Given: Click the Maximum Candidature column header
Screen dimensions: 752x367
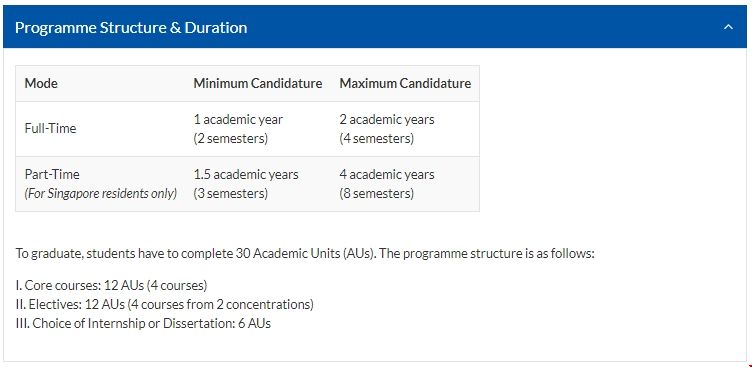Looking at the screenshot, I should [405, 83].
